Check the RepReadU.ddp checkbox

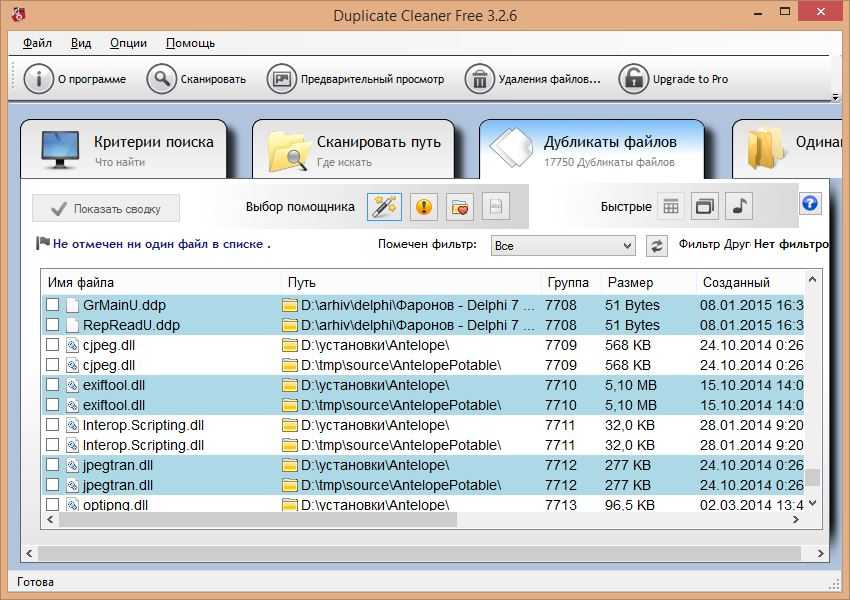pos(53,325)
